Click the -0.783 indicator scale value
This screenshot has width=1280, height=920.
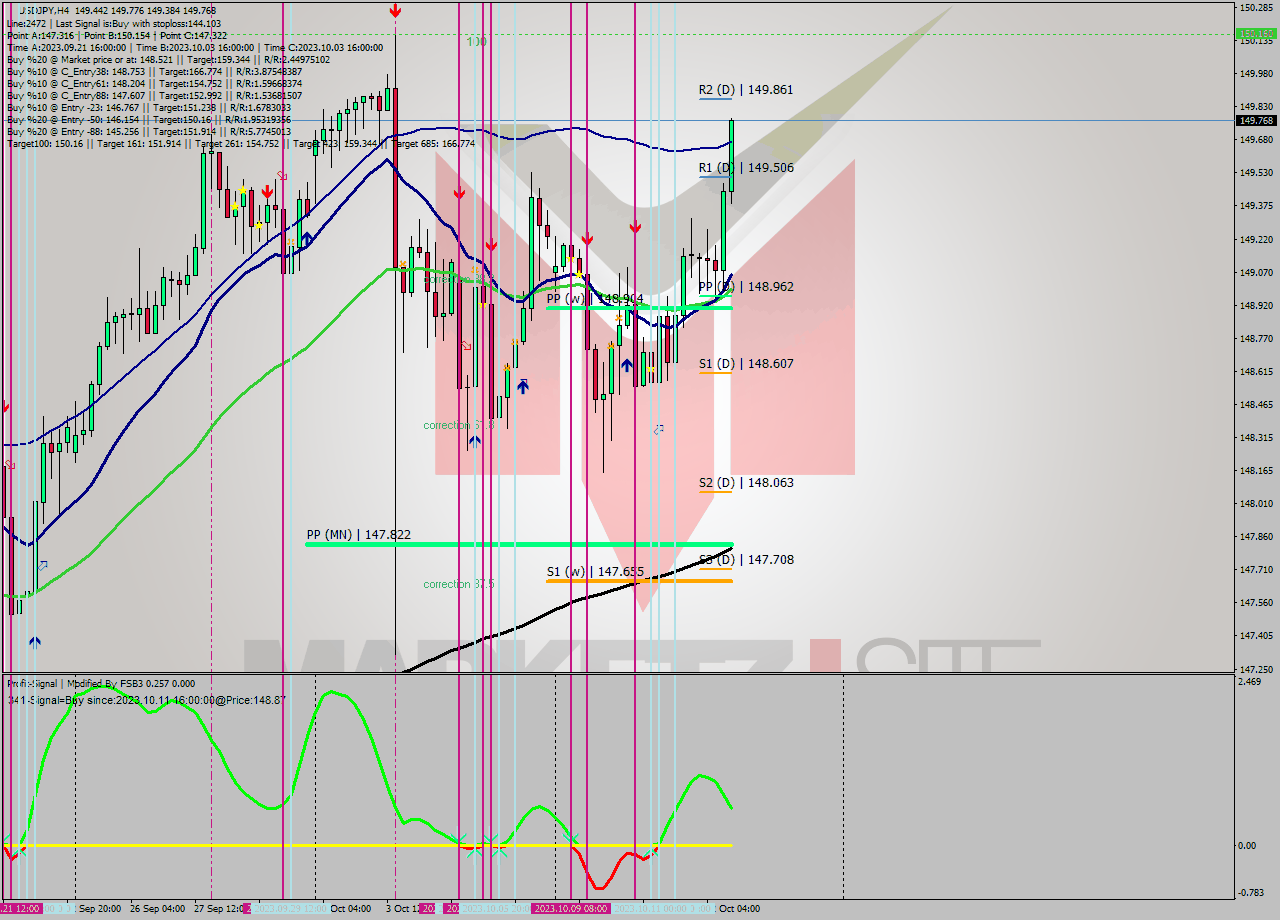click(1250, 893)
